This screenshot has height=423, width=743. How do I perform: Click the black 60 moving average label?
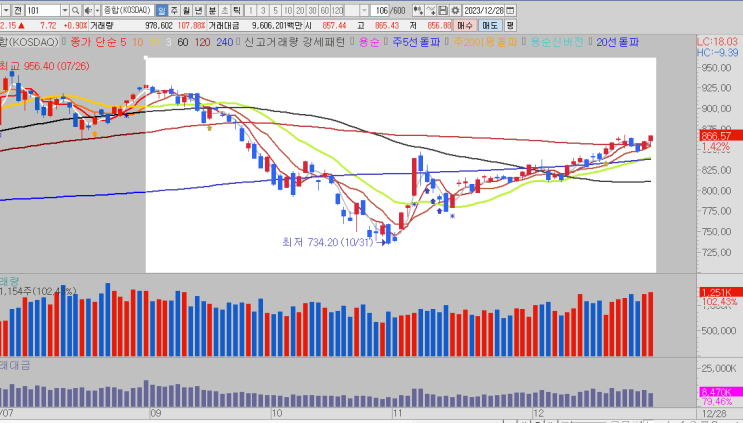(x=182, y=42)
